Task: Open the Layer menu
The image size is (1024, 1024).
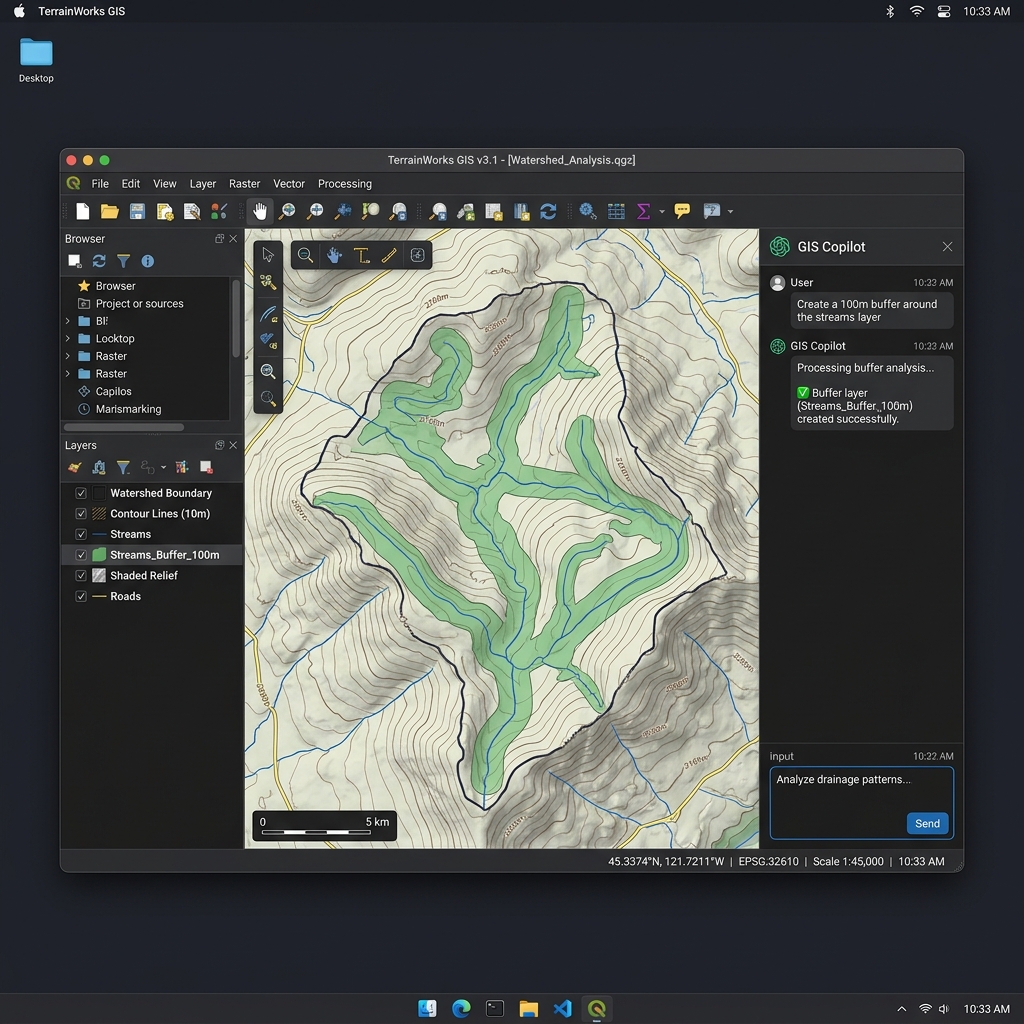Action: [x=202, y=184]
